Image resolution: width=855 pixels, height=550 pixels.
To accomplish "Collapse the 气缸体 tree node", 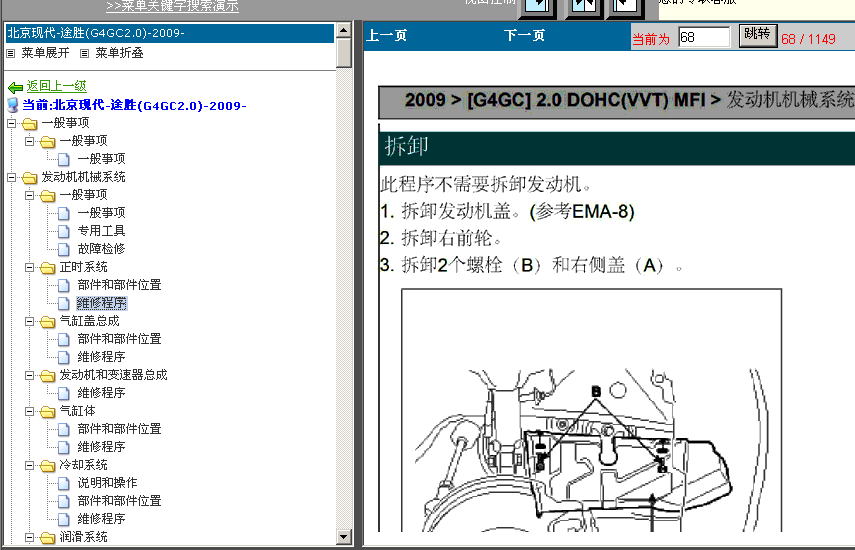I will pyautogui.click(x=29, y=411).
